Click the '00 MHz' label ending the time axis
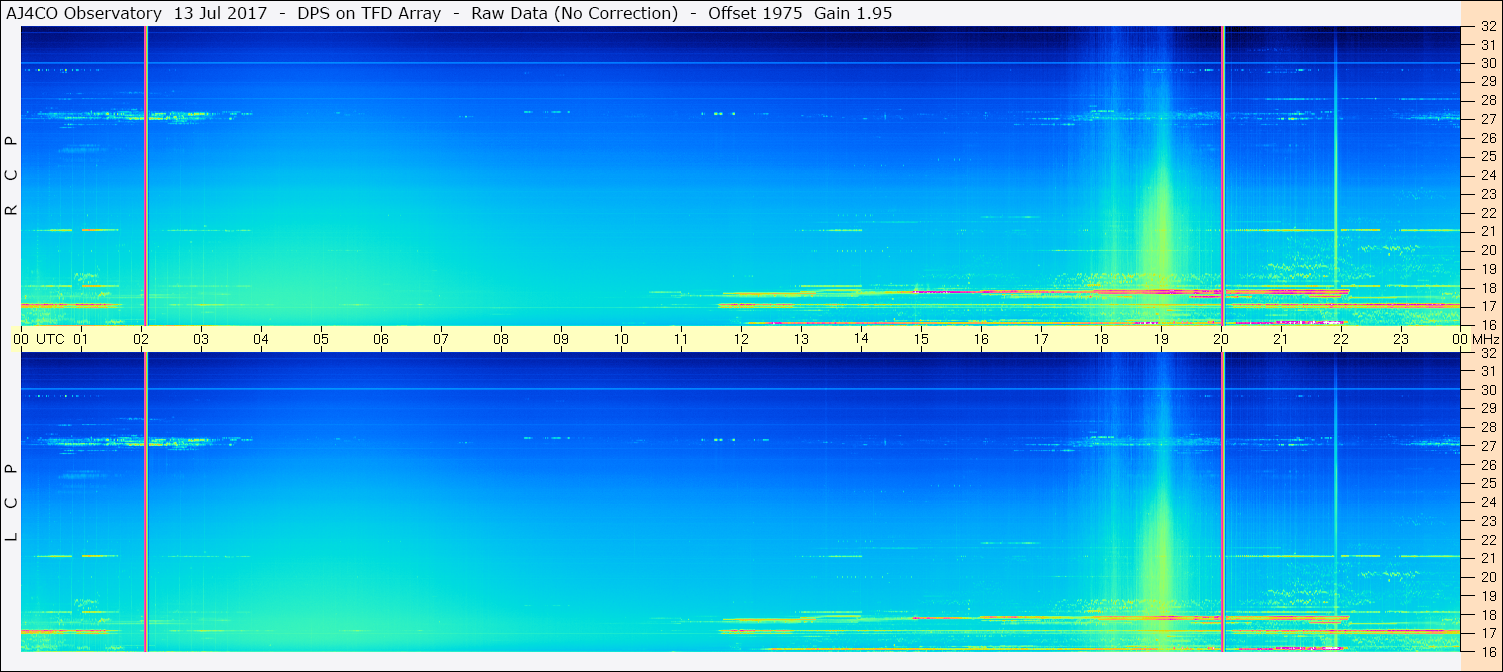This screenshot has height=672, width=1503. [1474, 339]
